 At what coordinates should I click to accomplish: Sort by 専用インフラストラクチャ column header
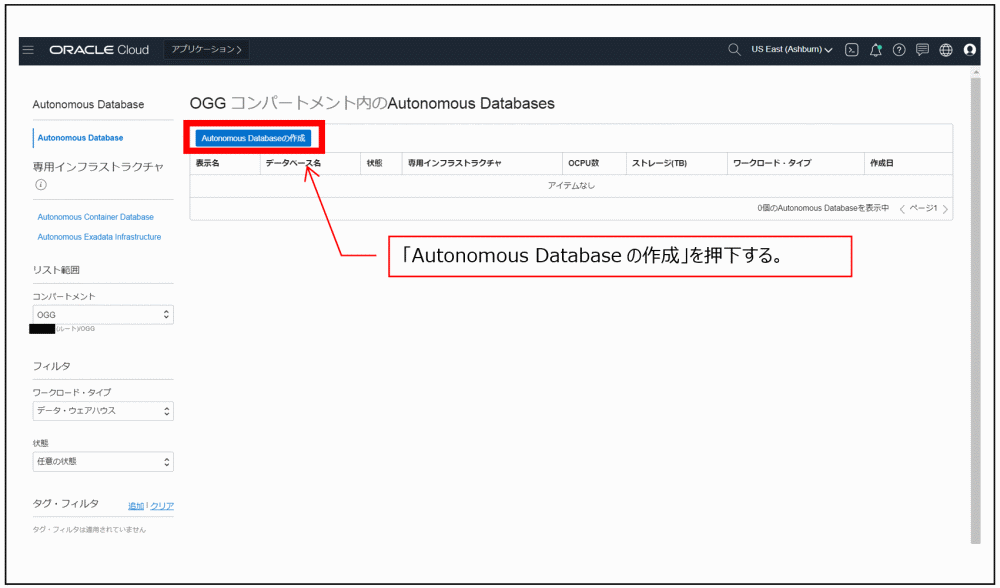tap(455, 163)
